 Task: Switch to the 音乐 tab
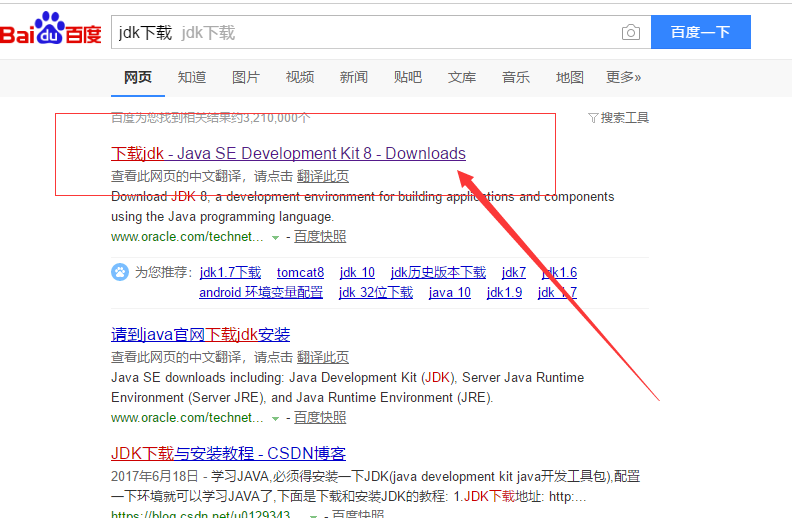[516, 77]
